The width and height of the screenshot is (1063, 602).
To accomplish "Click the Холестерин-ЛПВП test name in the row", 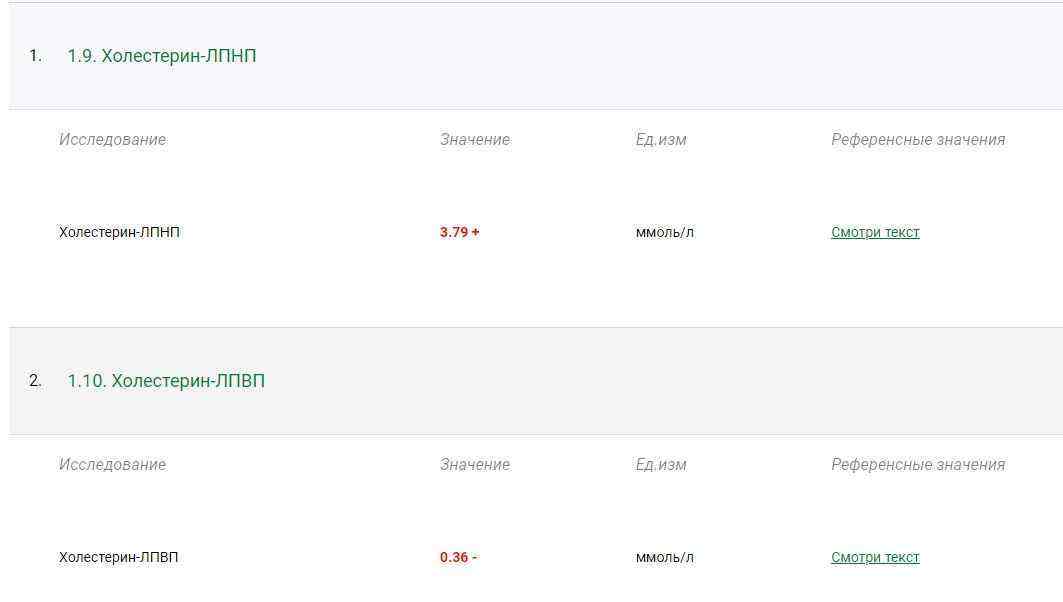I will point(119,557).
